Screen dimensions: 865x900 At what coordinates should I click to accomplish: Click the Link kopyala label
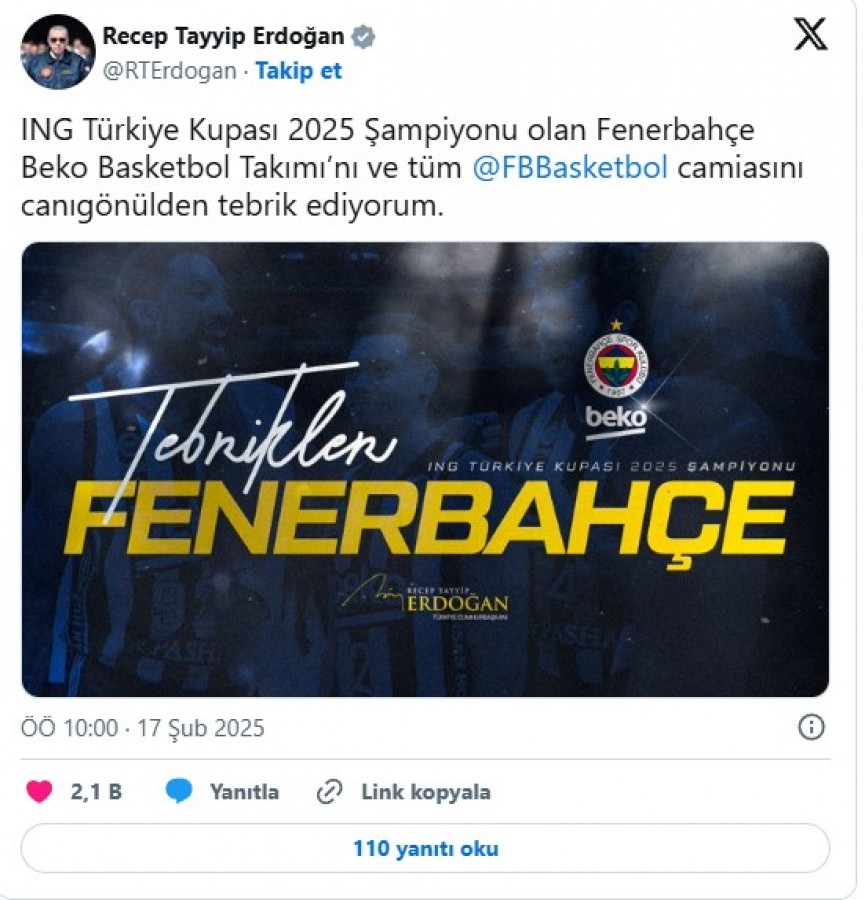[426, 792]
